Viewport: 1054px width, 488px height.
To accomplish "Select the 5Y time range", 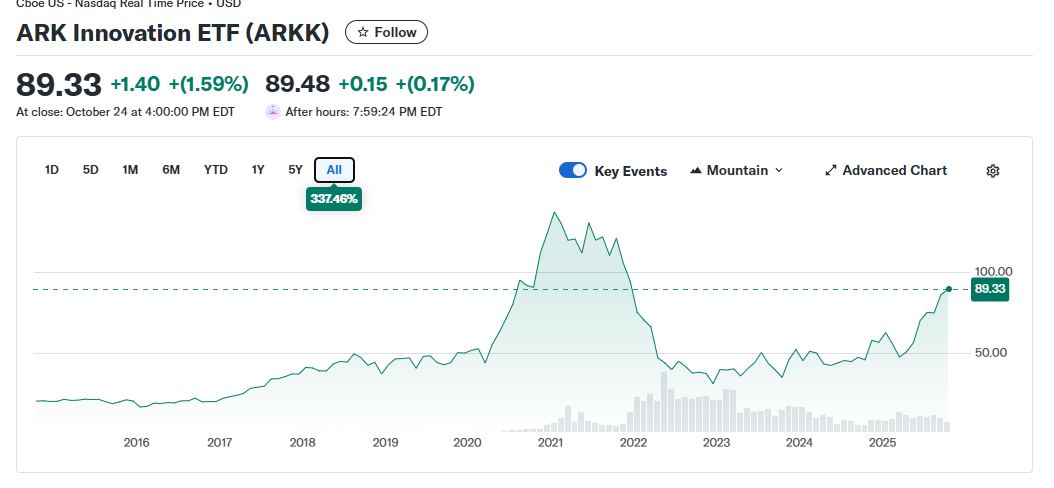I will (295, 170).
